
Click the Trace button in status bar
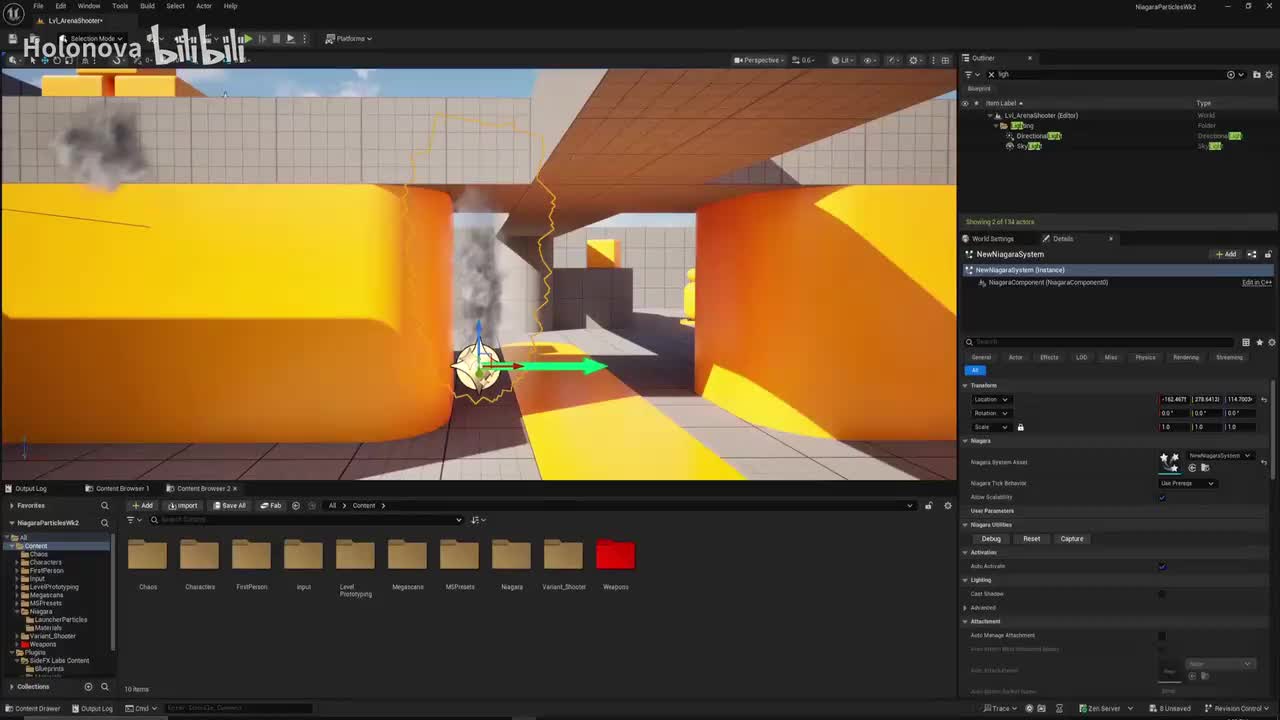tap(999, 709)
